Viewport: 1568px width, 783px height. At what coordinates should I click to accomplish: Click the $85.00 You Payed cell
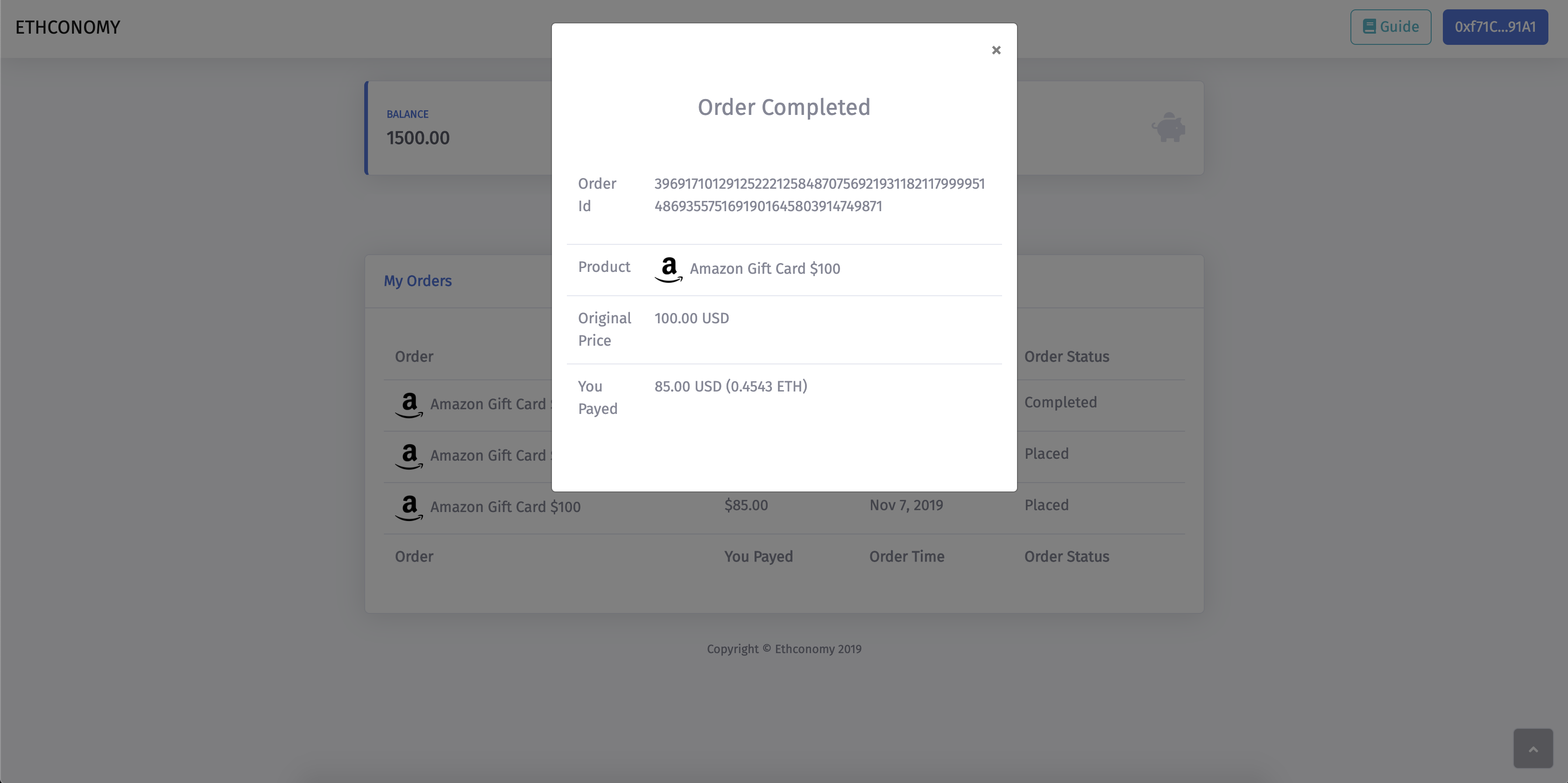point(746,505)
